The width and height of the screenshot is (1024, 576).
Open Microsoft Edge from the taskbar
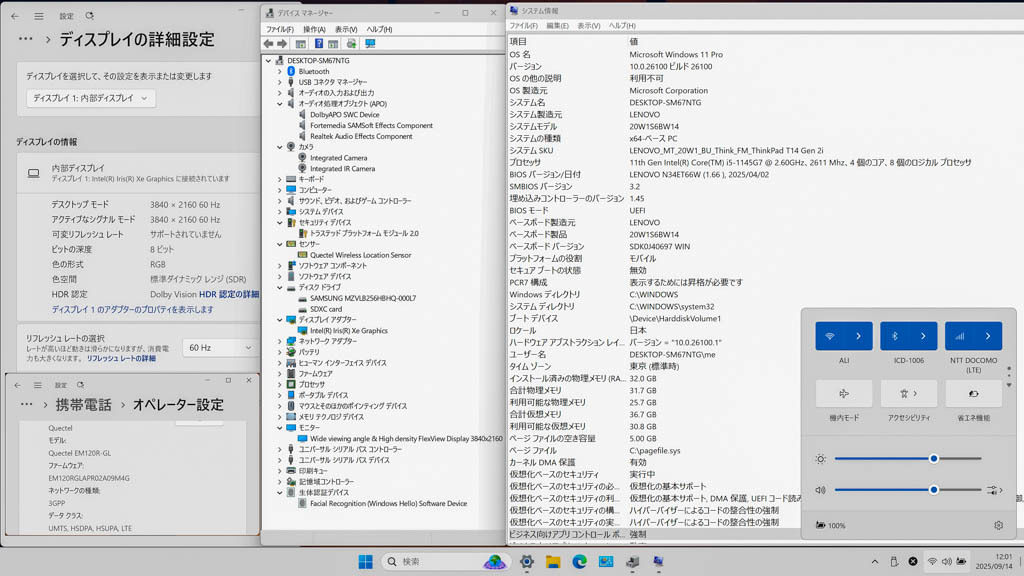(579, 562)
